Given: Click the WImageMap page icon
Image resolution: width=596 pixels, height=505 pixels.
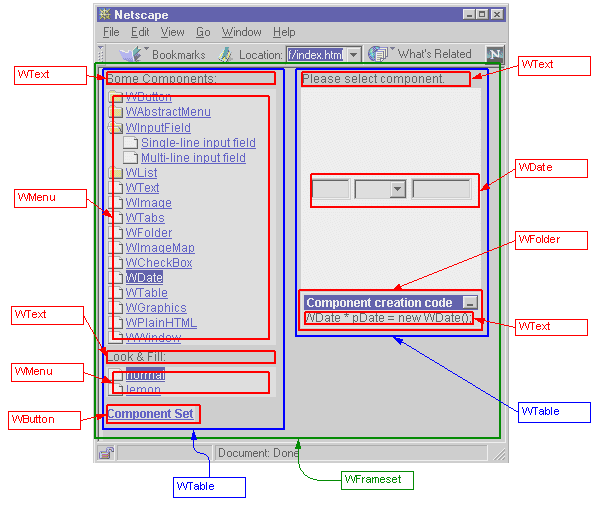Looking at the screenshot, I should coord(116,248).
